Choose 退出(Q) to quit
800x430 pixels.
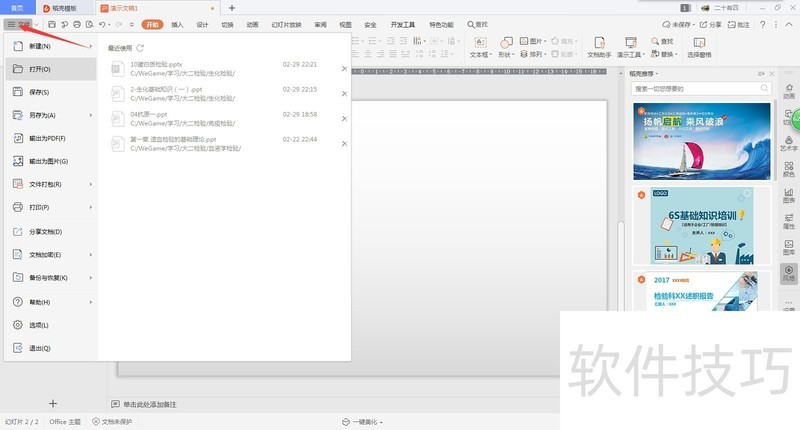51,348
